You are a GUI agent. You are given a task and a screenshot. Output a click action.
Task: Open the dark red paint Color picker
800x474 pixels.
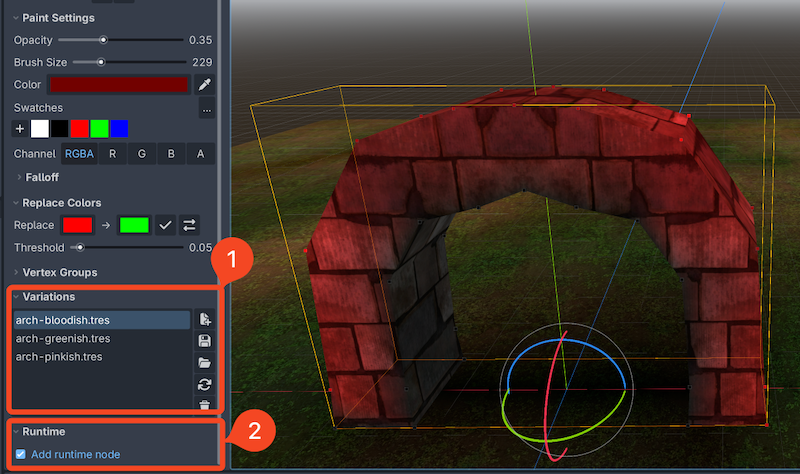click(x=119, y=85)
